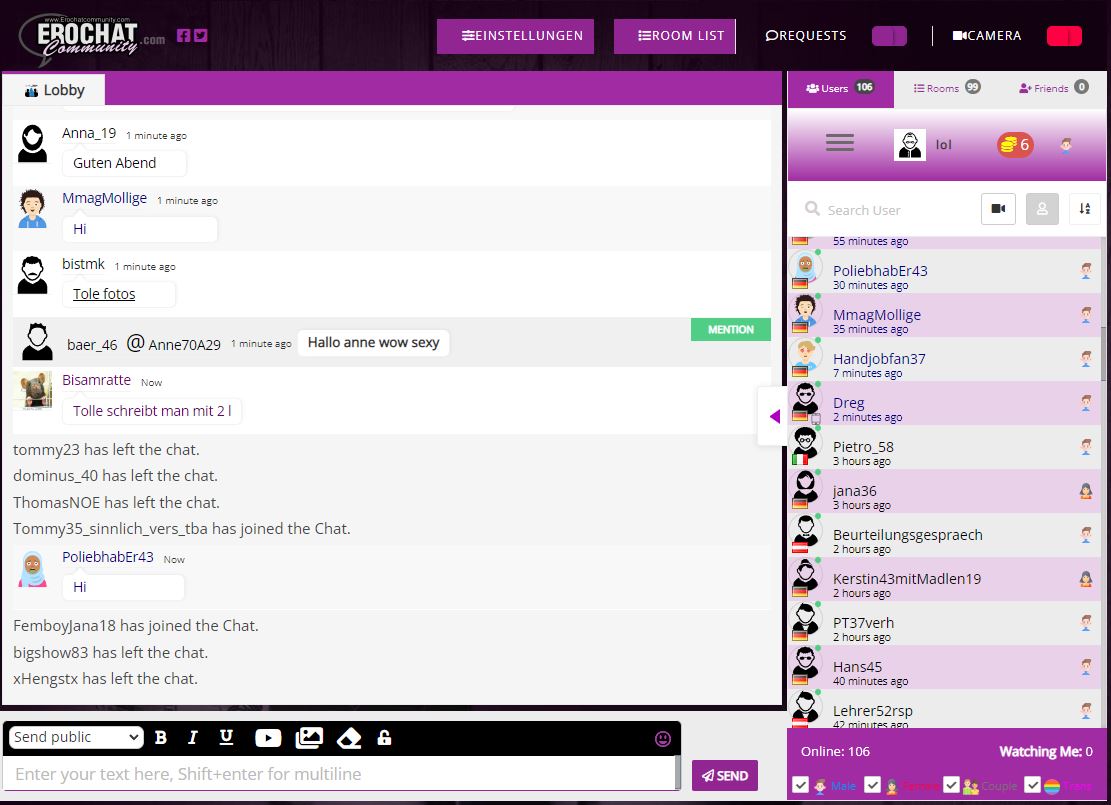This screenshot has width=1111, height=805.
Task: Switch to the Rooms tab
Action: 945,88
